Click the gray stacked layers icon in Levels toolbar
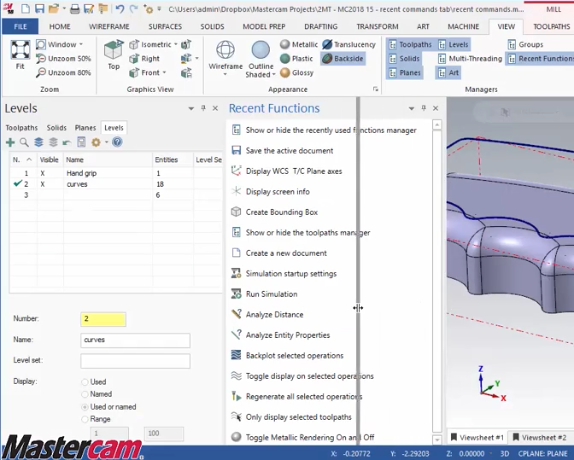Viewport: 574px width, 460px height. pyautogui.click(x=53, y=142)
